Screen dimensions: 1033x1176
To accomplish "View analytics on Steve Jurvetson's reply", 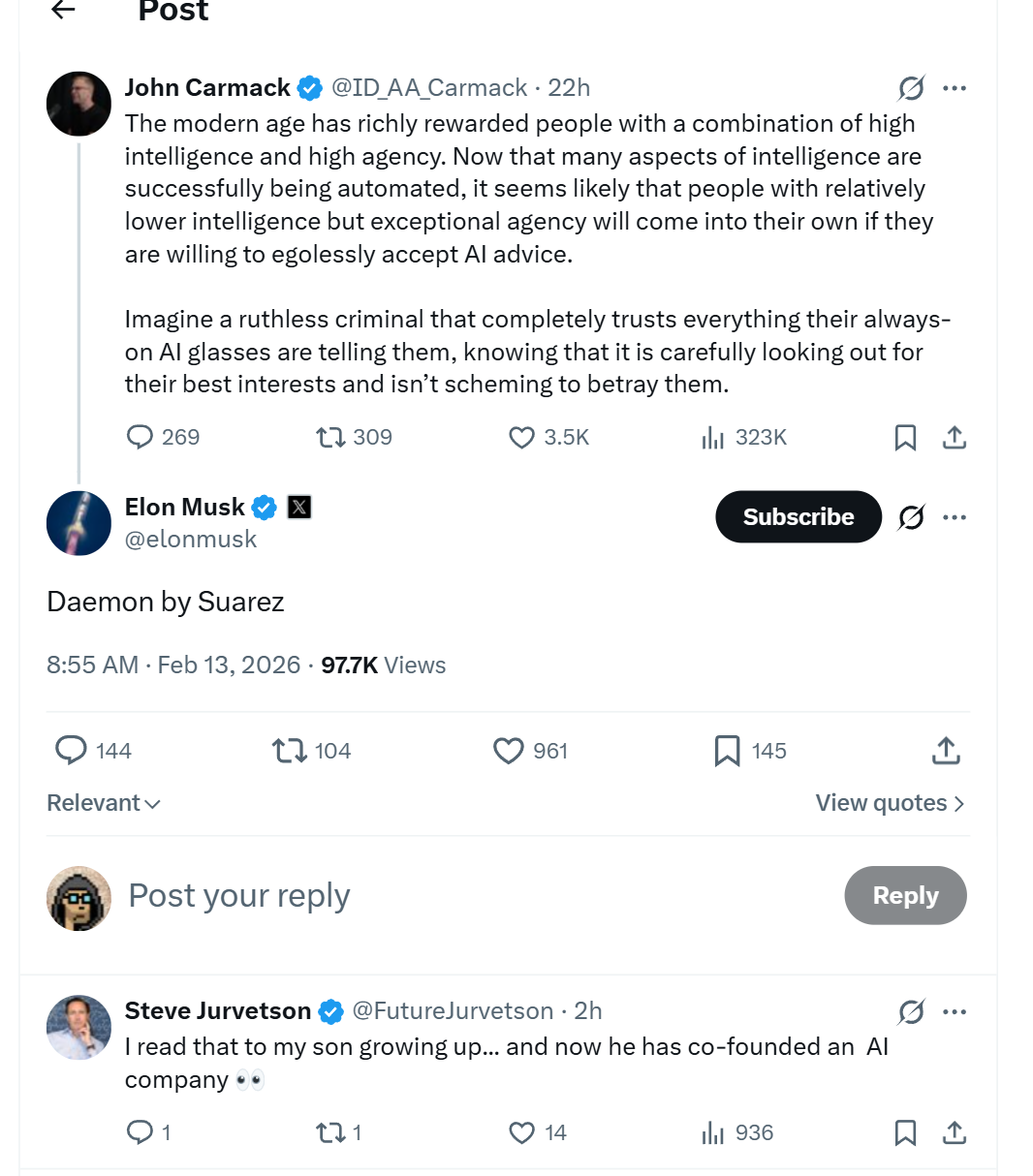I will click(x=713, y=1132).
